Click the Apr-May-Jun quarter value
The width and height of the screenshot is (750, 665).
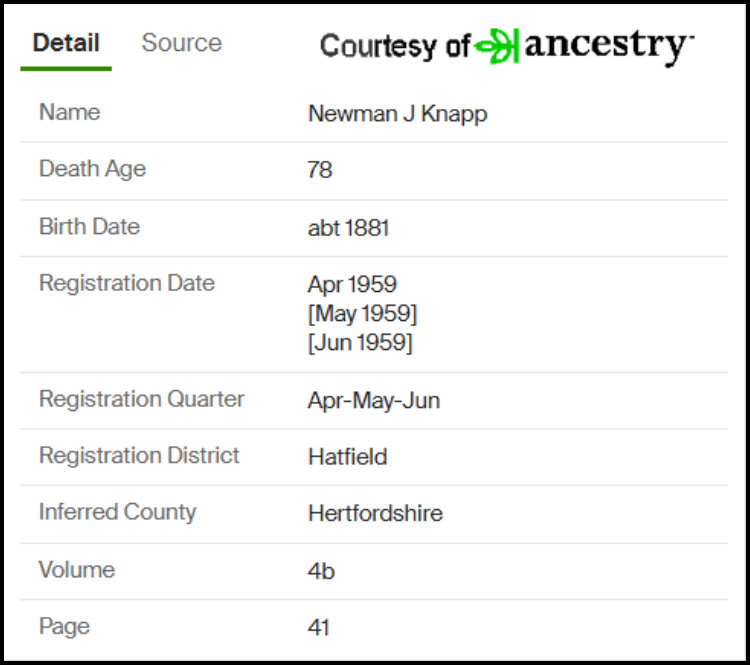tap(374, 400)
